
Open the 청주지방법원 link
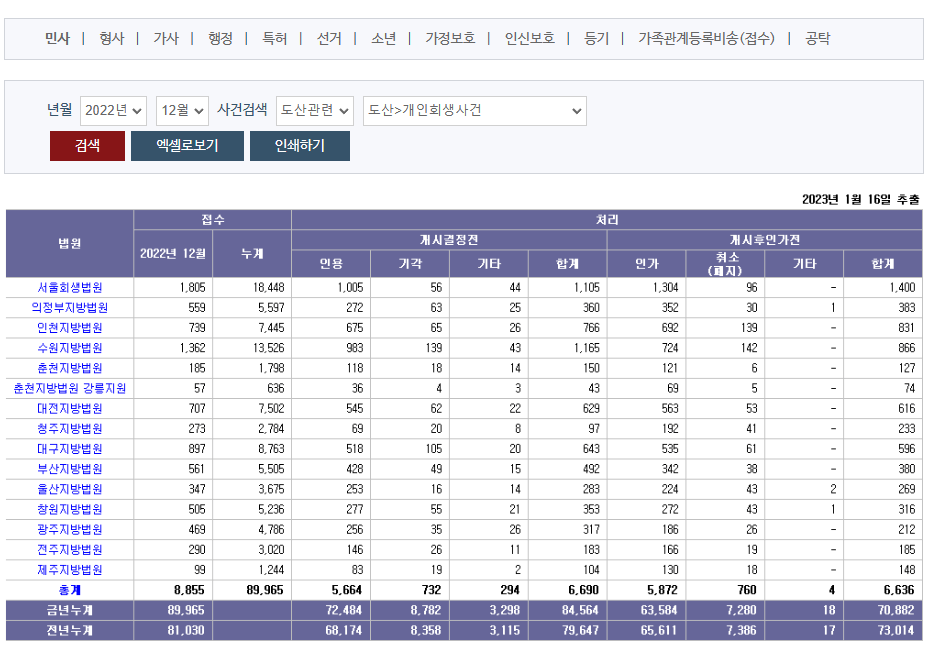(x=69, y=429)
